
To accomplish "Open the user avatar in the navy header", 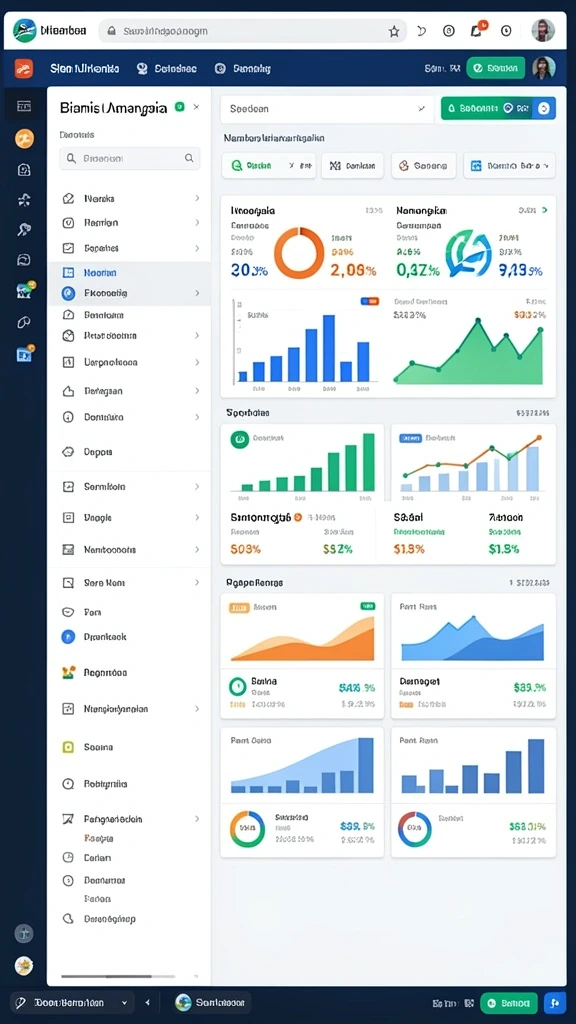I will click(x=543, y=67).
